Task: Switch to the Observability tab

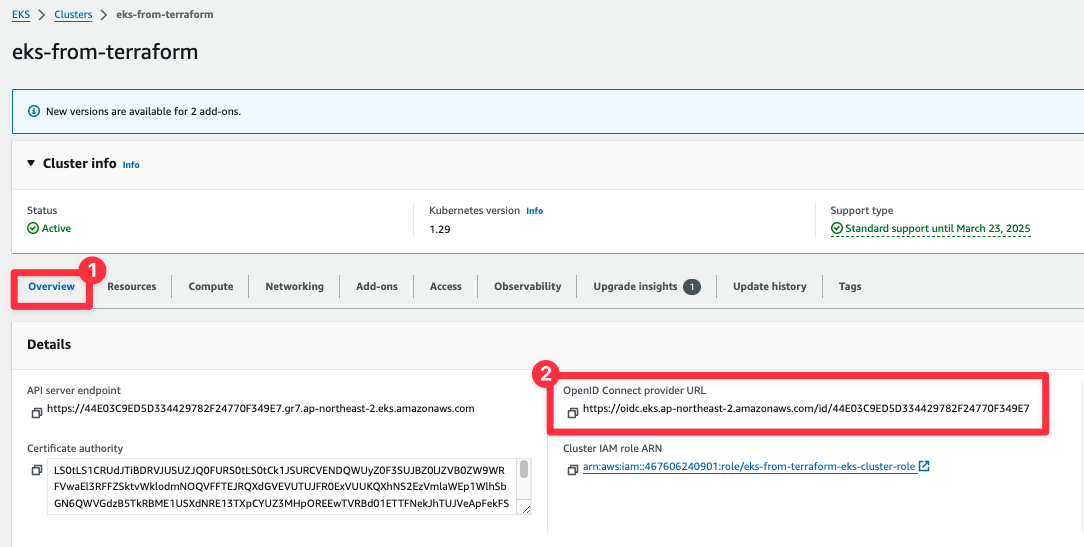Action: [527, 286]
